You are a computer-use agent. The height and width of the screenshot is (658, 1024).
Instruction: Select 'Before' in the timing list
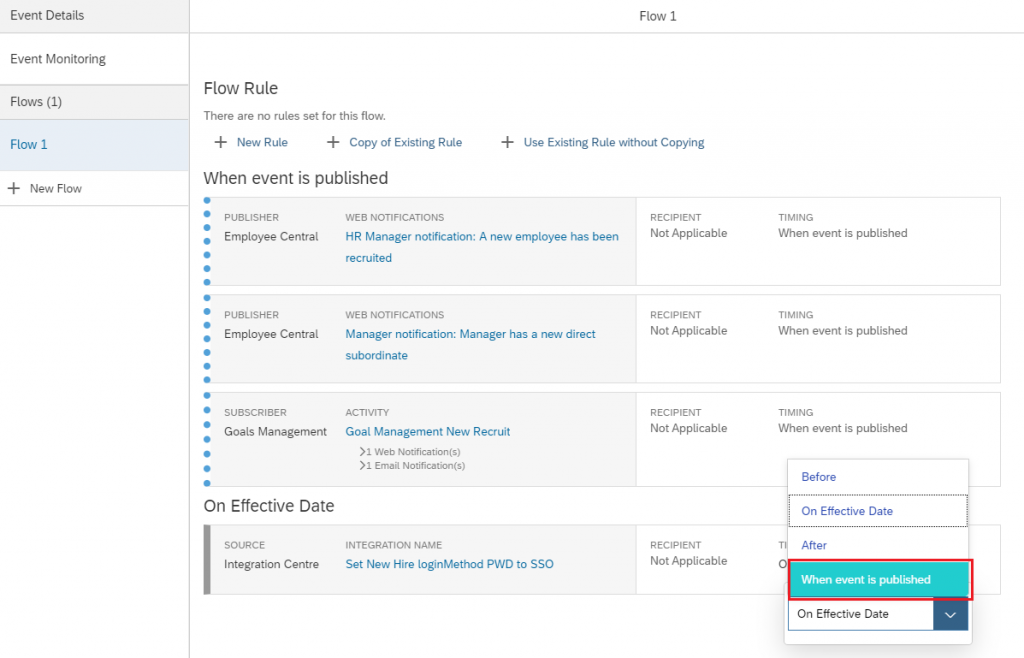(878, 477)
